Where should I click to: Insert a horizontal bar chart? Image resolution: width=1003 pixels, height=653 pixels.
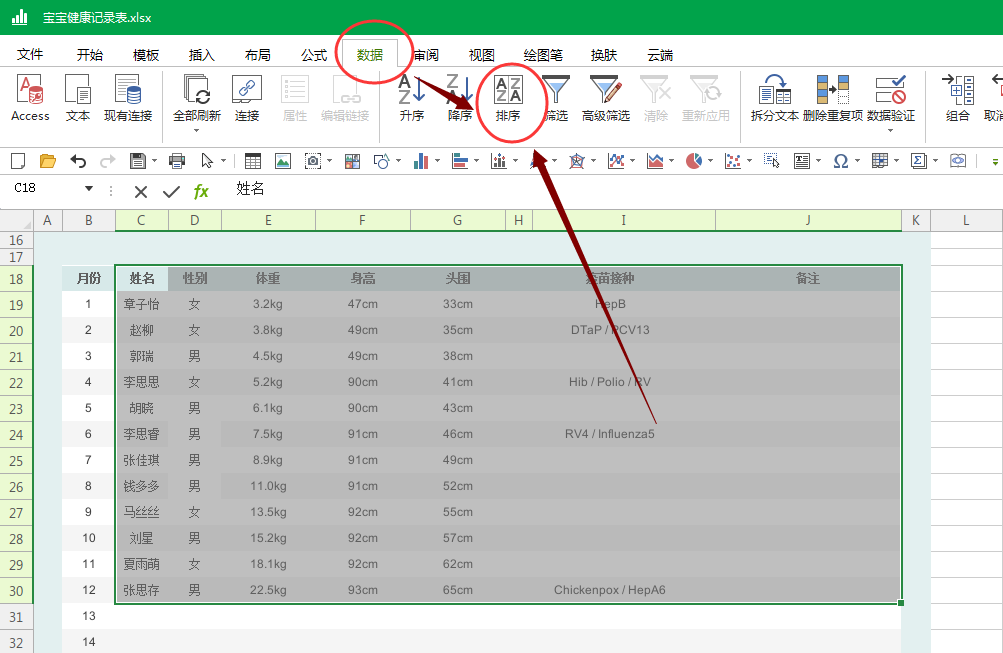click(459, 161)
